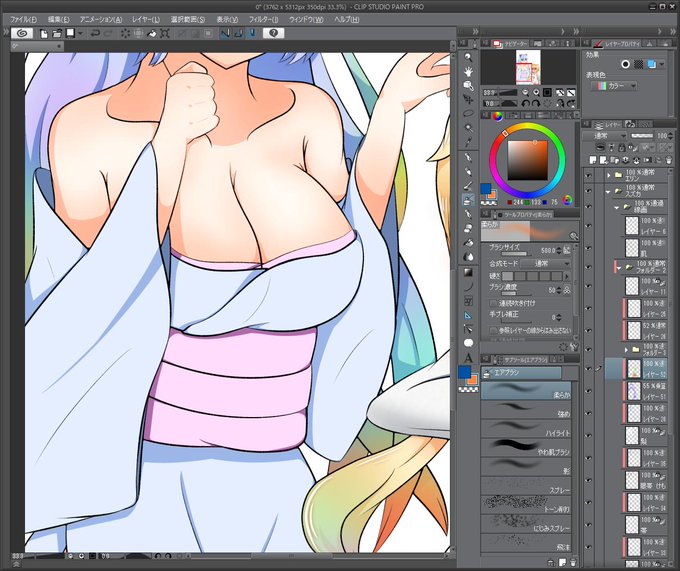680x571 pixels.
Task: Toggle visibility of レイヤー 51
Action: (x=588, y=391)
